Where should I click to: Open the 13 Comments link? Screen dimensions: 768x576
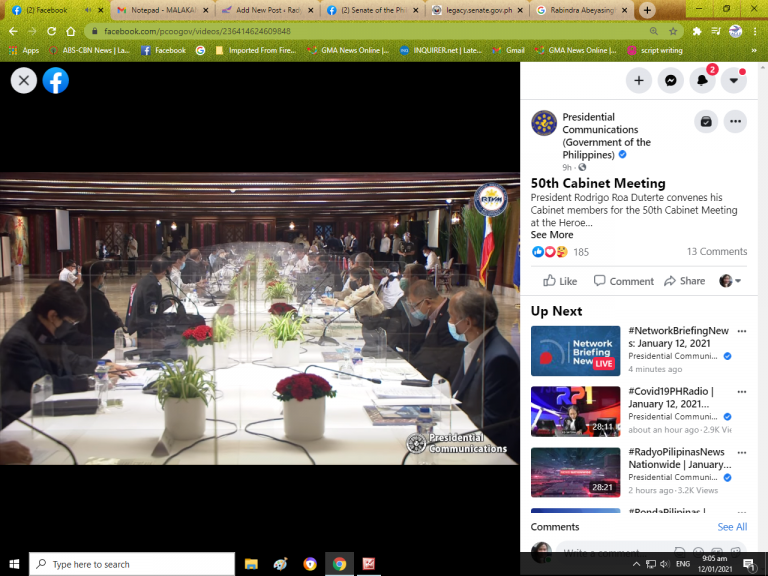(716, 252)
